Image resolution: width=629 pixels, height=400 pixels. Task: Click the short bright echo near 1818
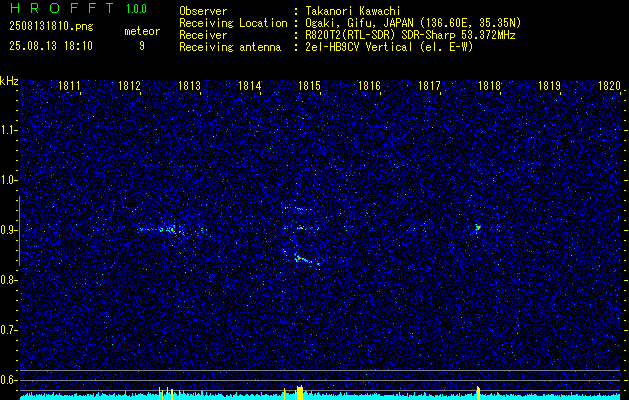[x=478, y=227]
